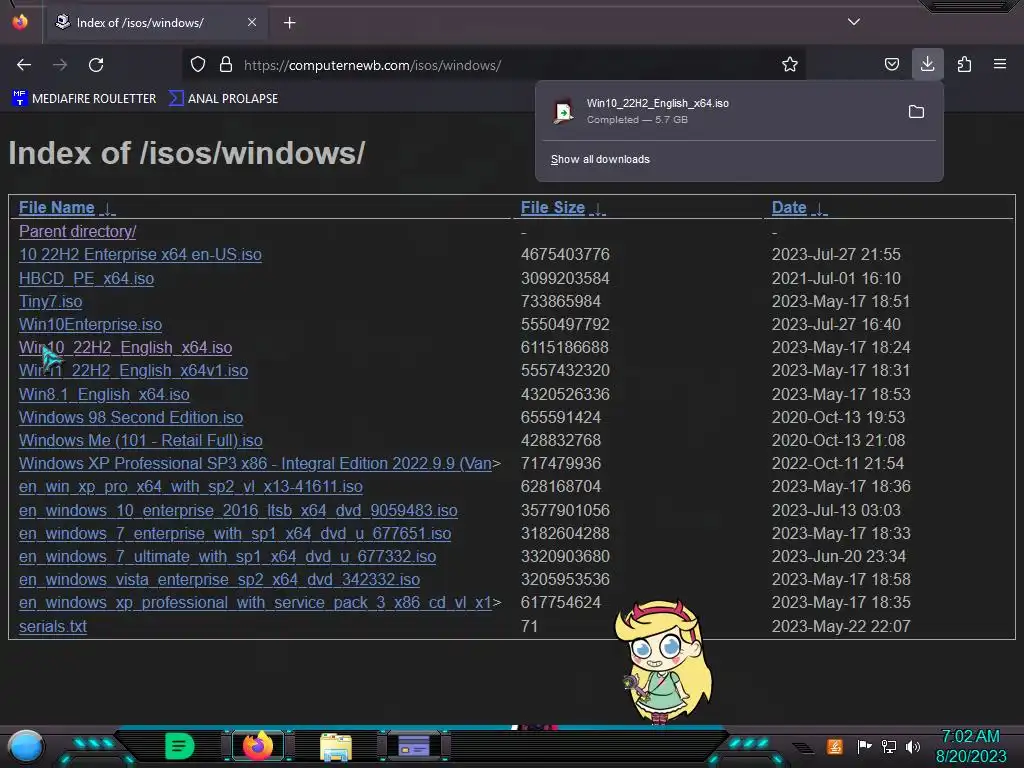Download HBCD_PE_x64.iso
Screen dimensions: 1024x768
click(x=87, y=278)
